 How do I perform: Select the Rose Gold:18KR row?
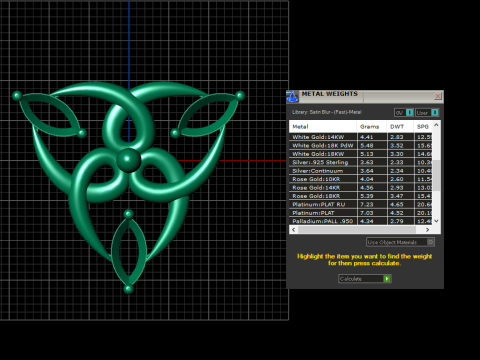click(x=361, y=196)
